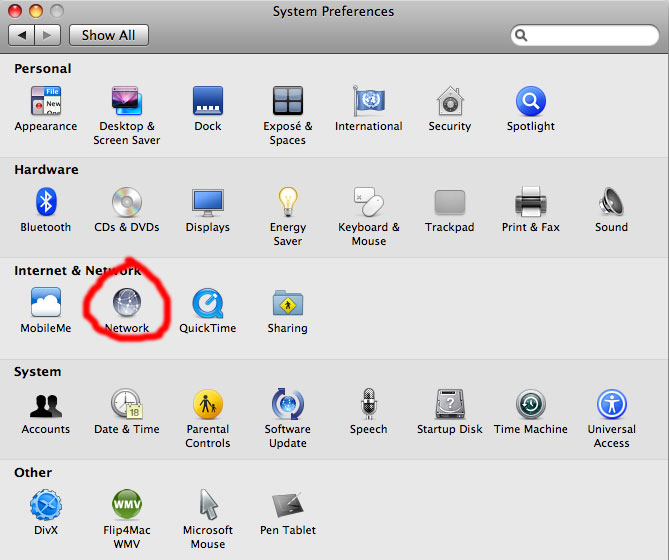The height and width of the screenshot is (560, 669).
Task: Close the System Preferences window
Action: [15, 11]
